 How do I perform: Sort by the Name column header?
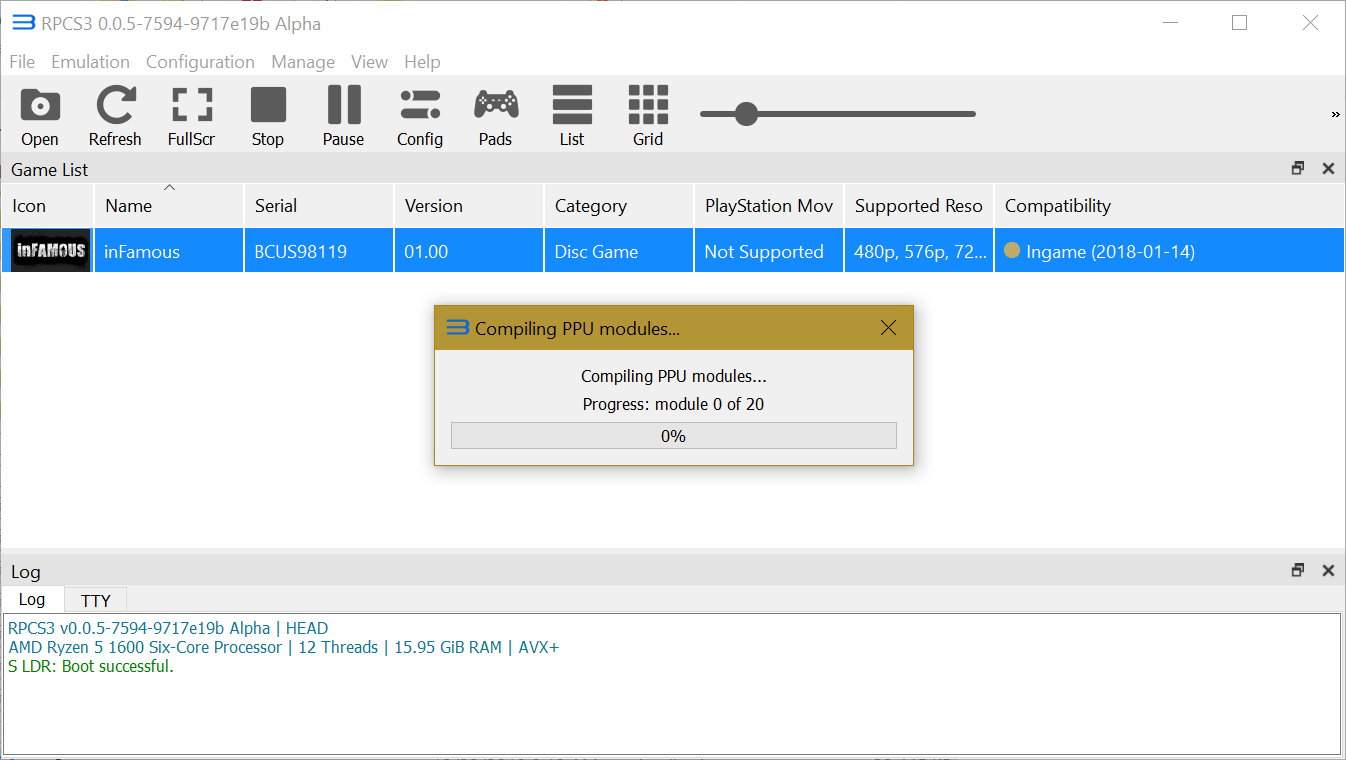pos(169,206)
